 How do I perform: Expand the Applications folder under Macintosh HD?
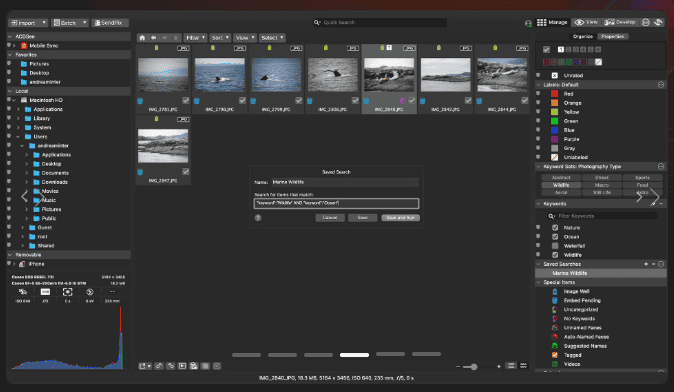pos(18,110)
